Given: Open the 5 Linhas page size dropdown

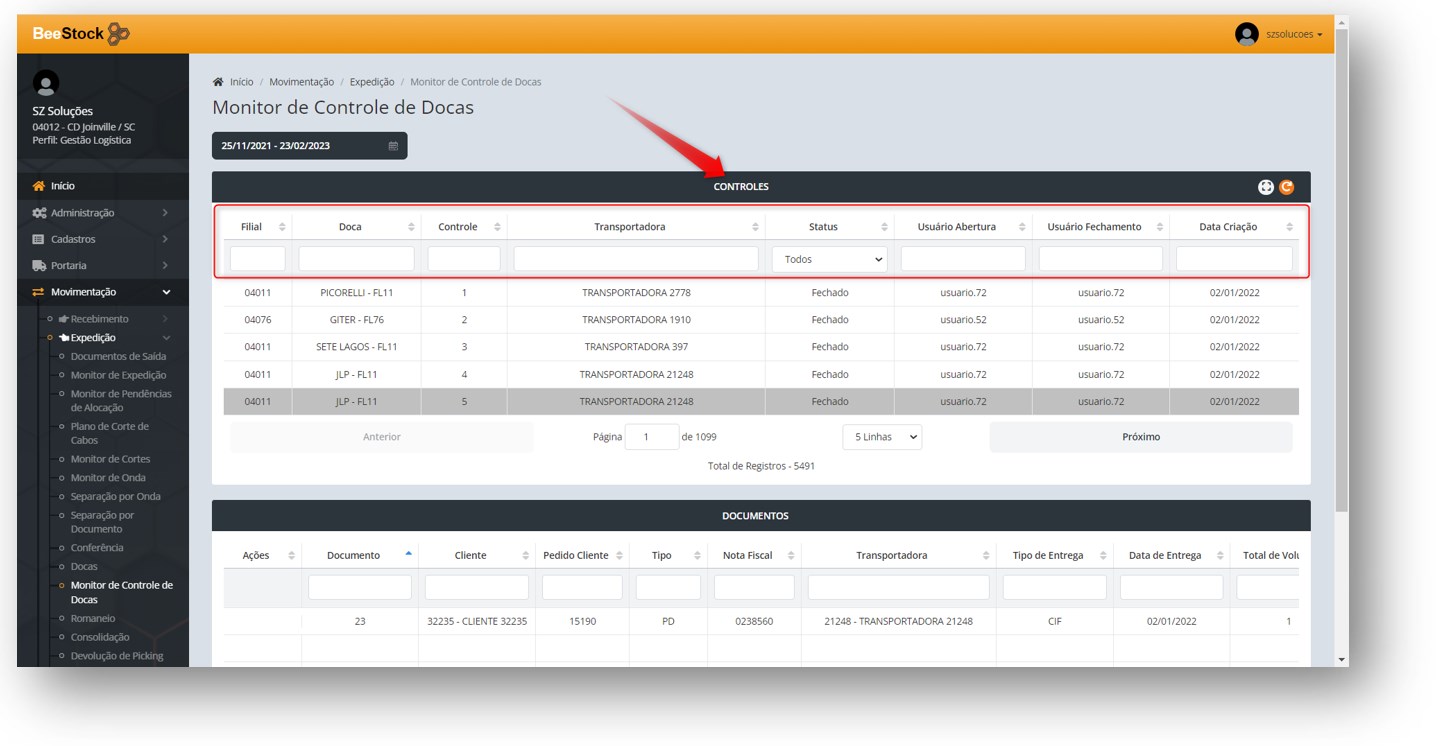Looking at the screenshot, I should (x=881, y=437).
